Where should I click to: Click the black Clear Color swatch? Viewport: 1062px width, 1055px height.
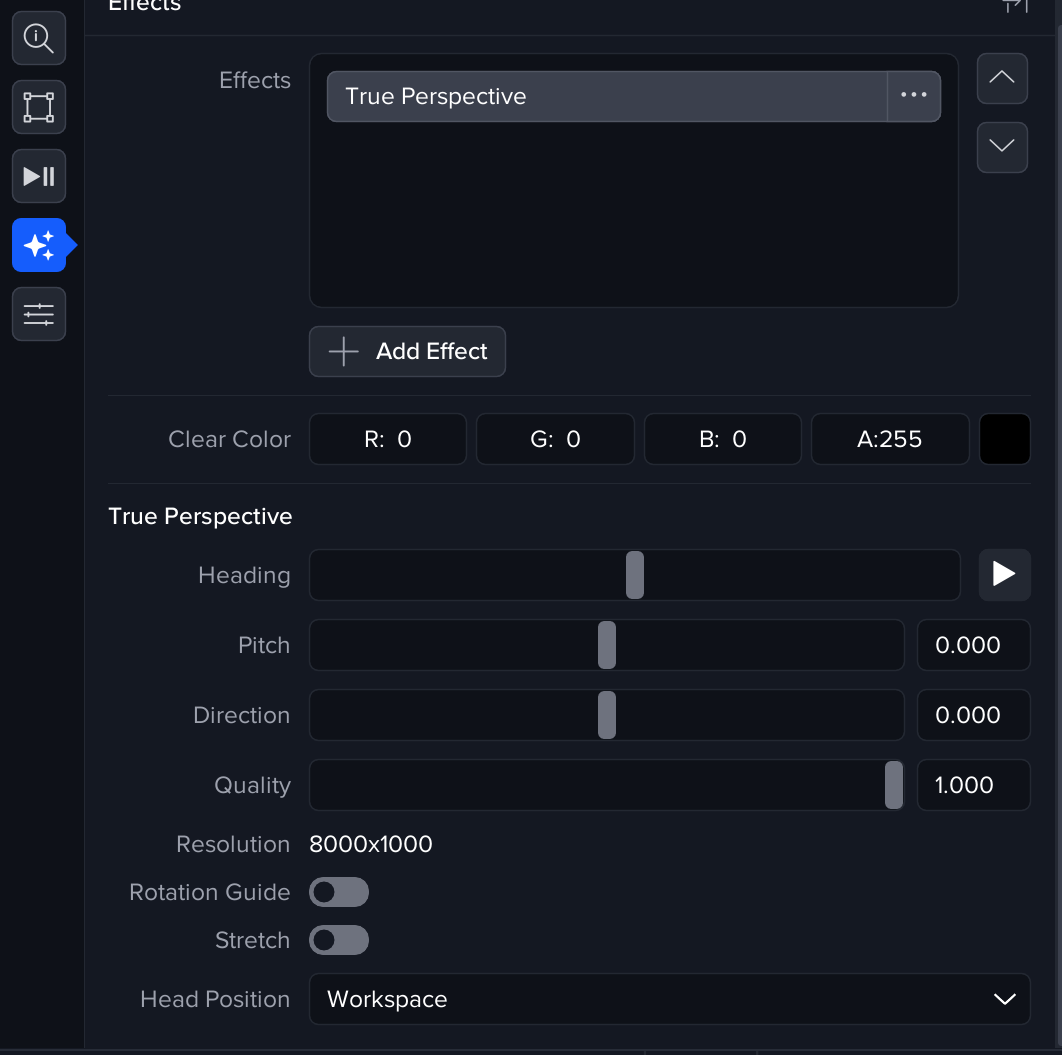click(x=1004, y=439)
